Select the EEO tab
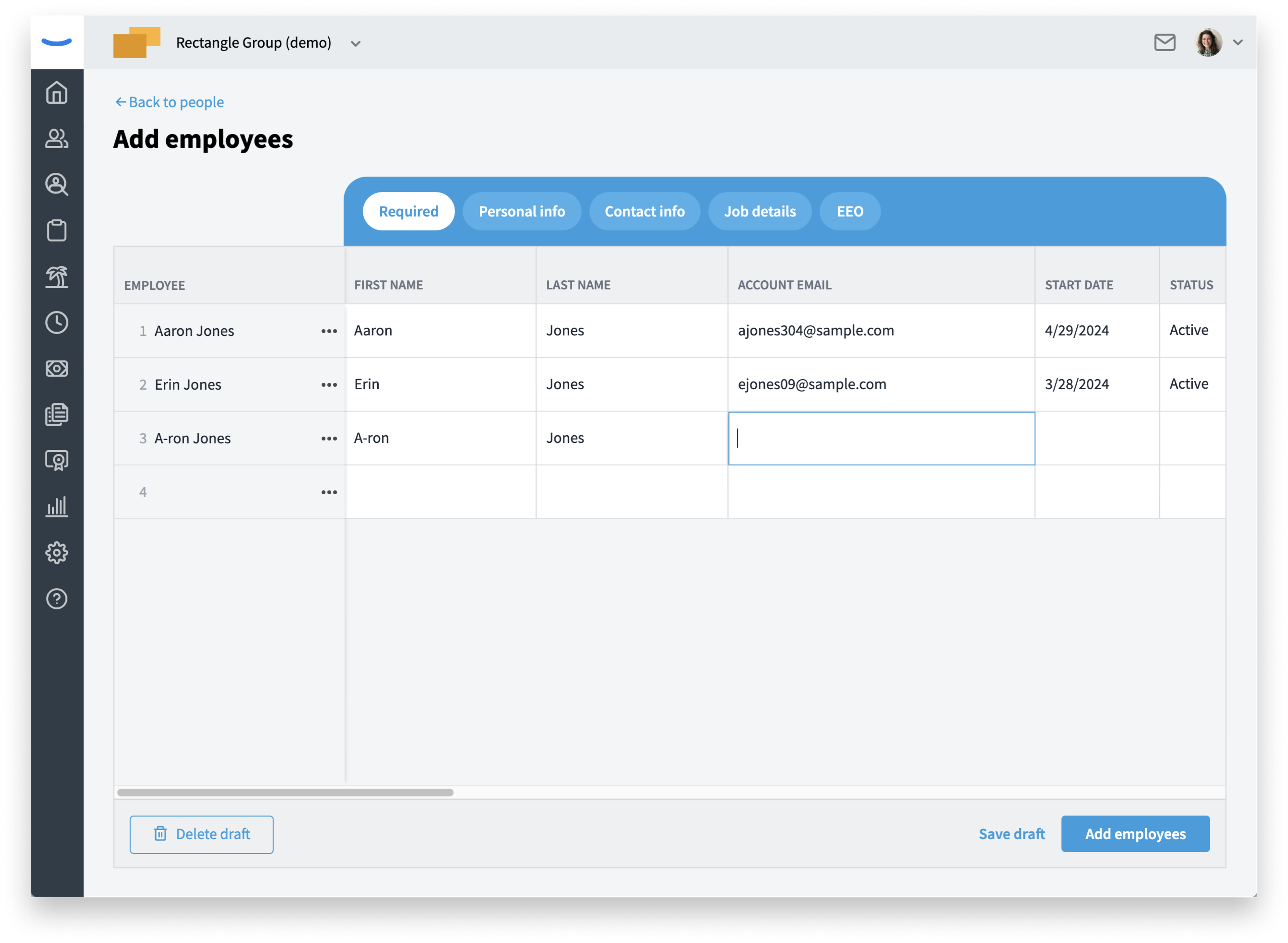Screen dimensions: 1288x943 click(x=850, y=211)
